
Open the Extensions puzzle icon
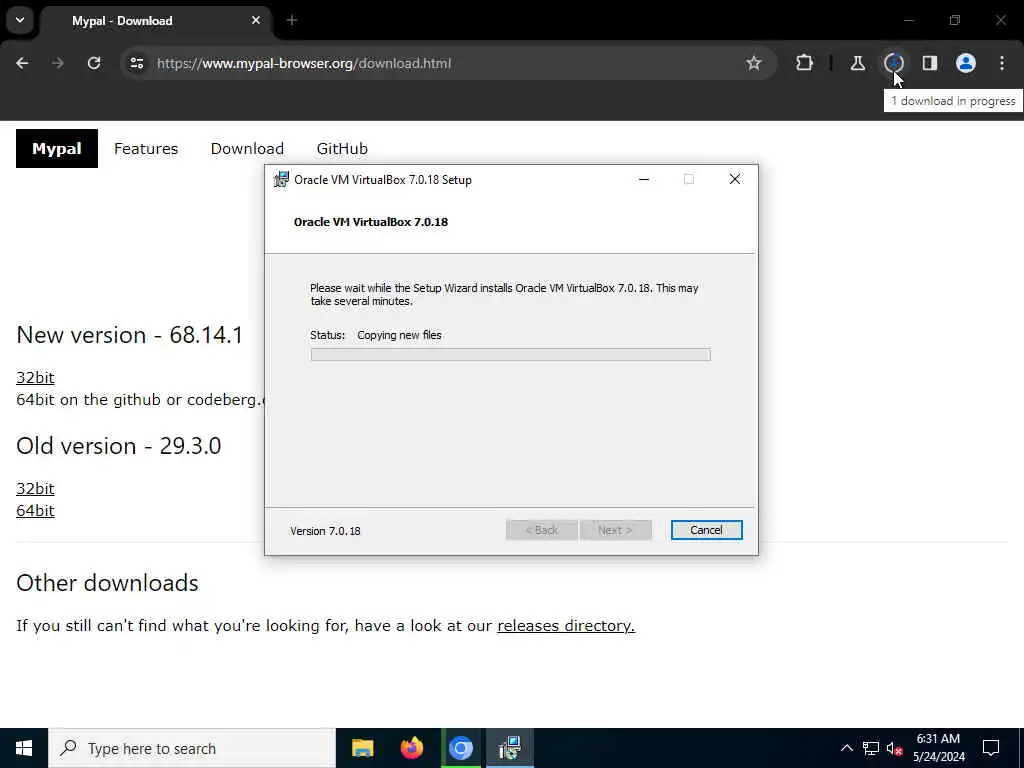pos(805,63)
